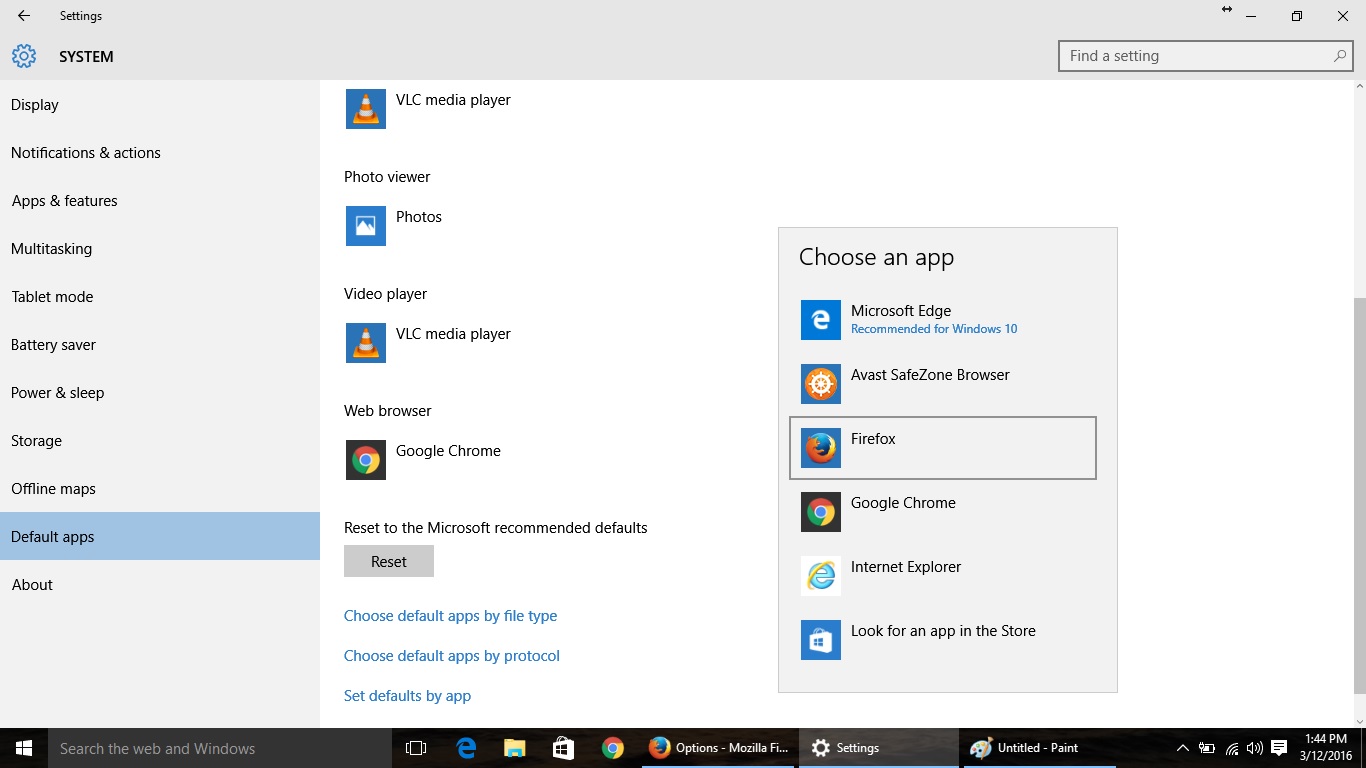1366x768 pixels.
Task: Show hidden tray icons
Action: [1182, 748]
